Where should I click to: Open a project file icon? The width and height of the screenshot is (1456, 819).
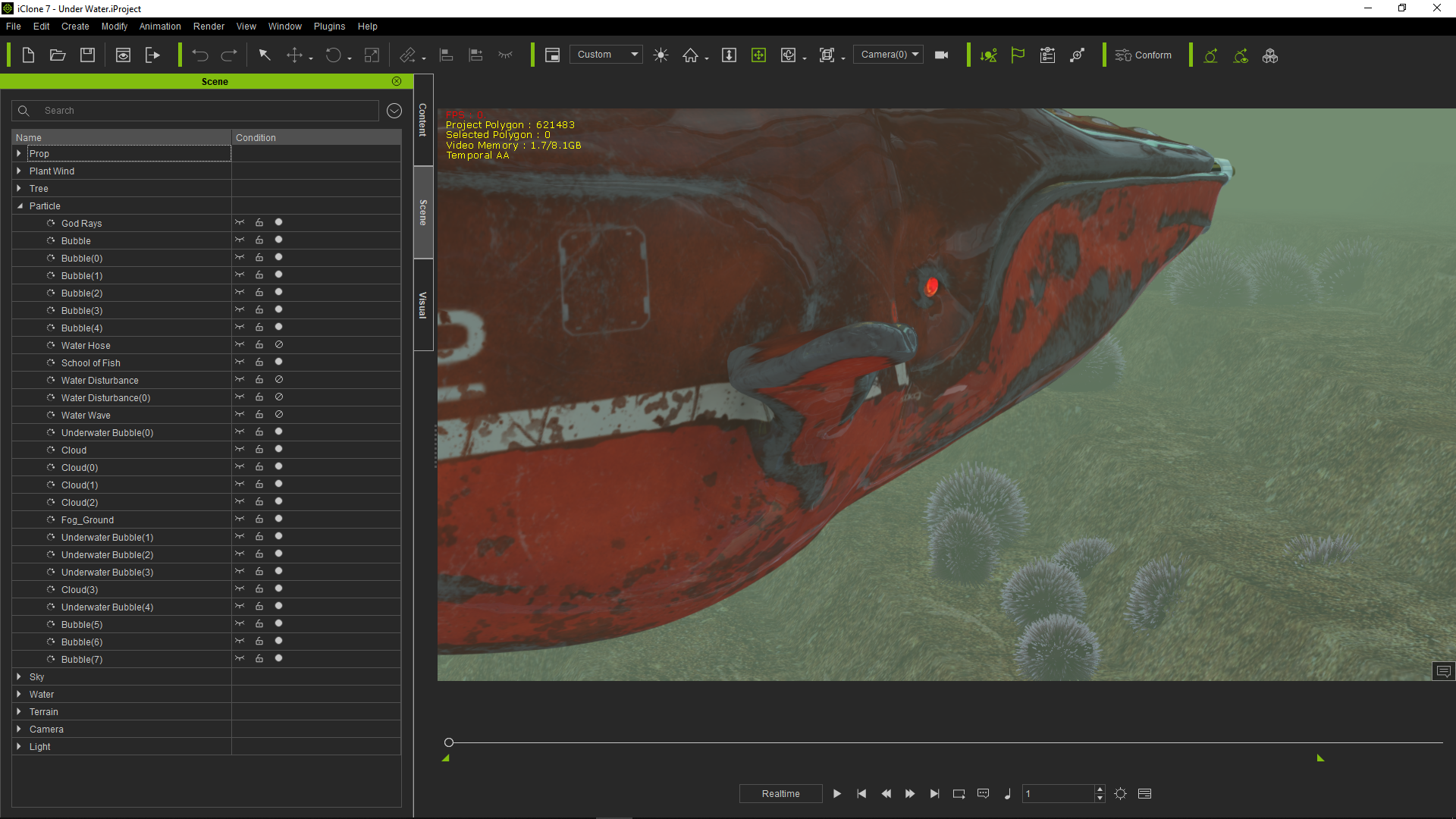pyautogui.click(x=58, y=55)
